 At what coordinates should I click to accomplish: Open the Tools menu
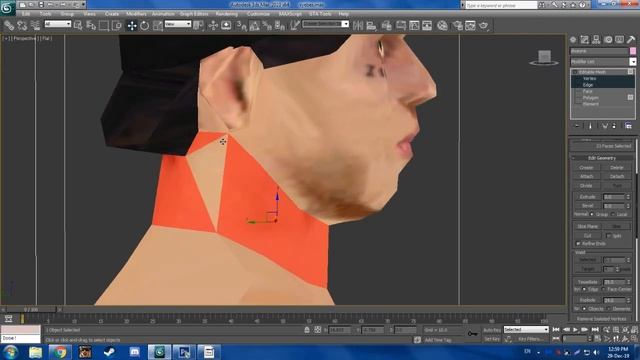46,14
